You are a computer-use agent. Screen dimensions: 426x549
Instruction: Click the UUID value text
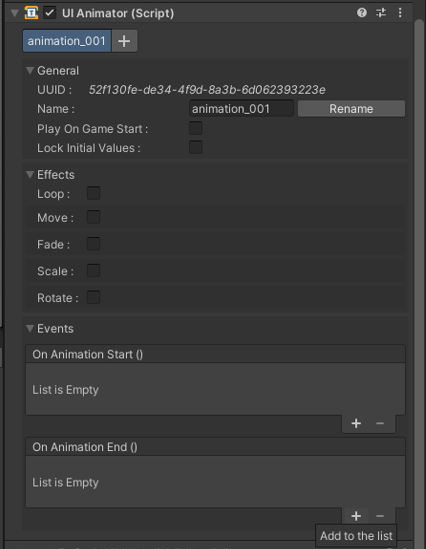(207, 90)
